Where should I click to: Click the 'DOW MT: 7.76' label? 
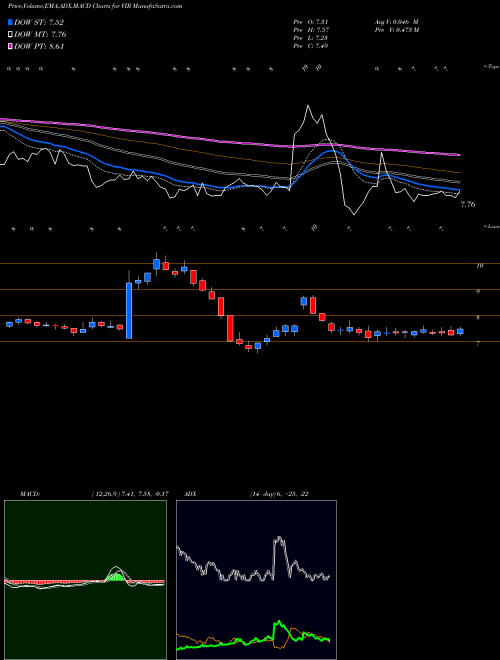(x=40, y=34)
